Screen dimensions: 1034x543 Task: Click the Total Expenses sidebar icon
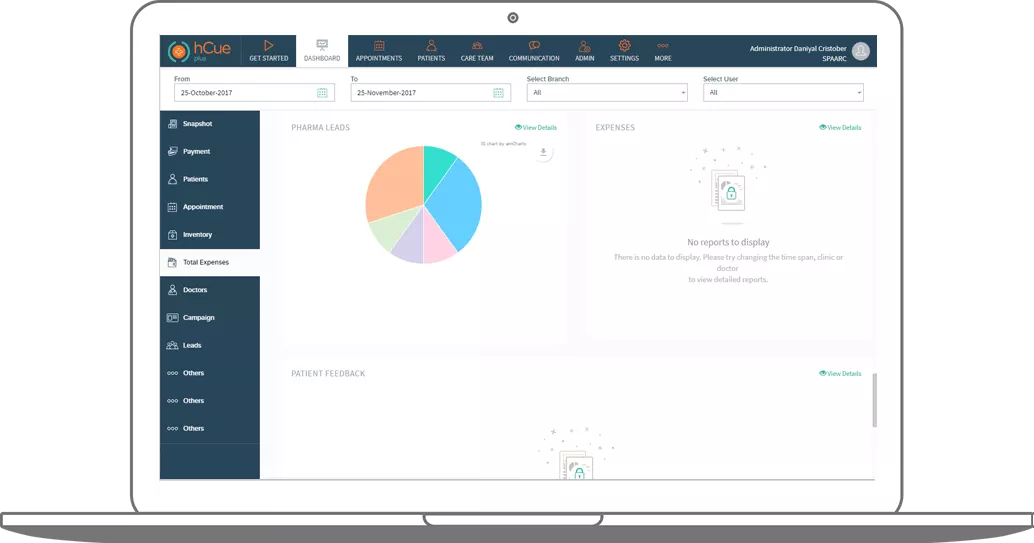coord(172,262)
